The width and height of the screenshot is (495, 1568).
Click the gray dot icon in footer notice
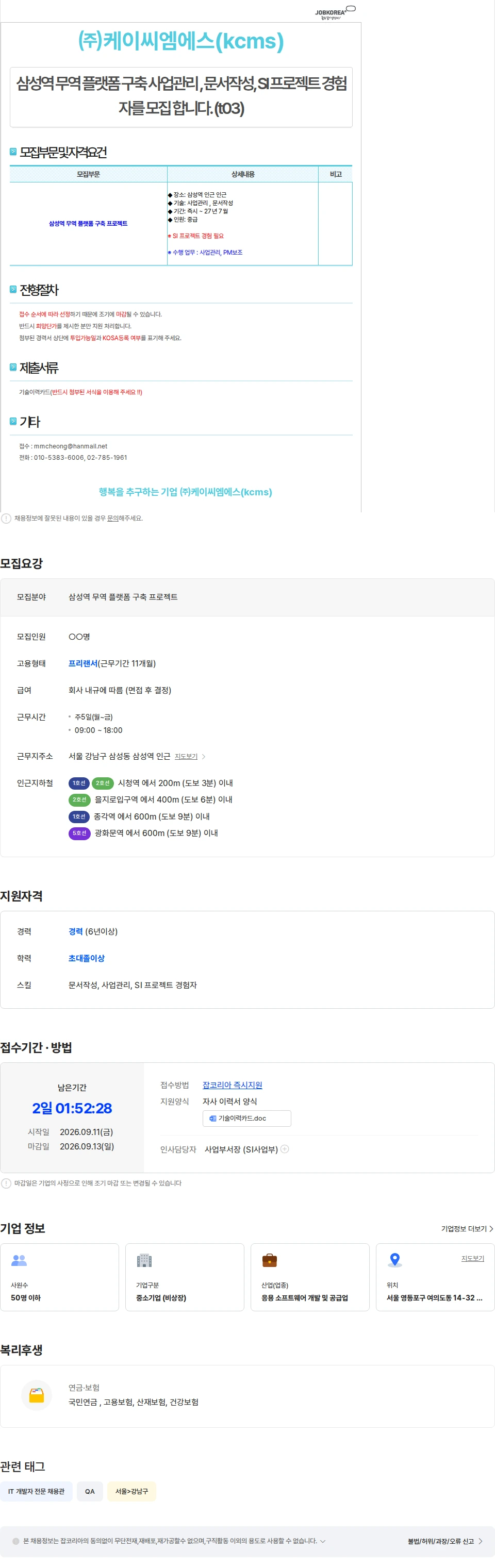tap(16, 1541)
